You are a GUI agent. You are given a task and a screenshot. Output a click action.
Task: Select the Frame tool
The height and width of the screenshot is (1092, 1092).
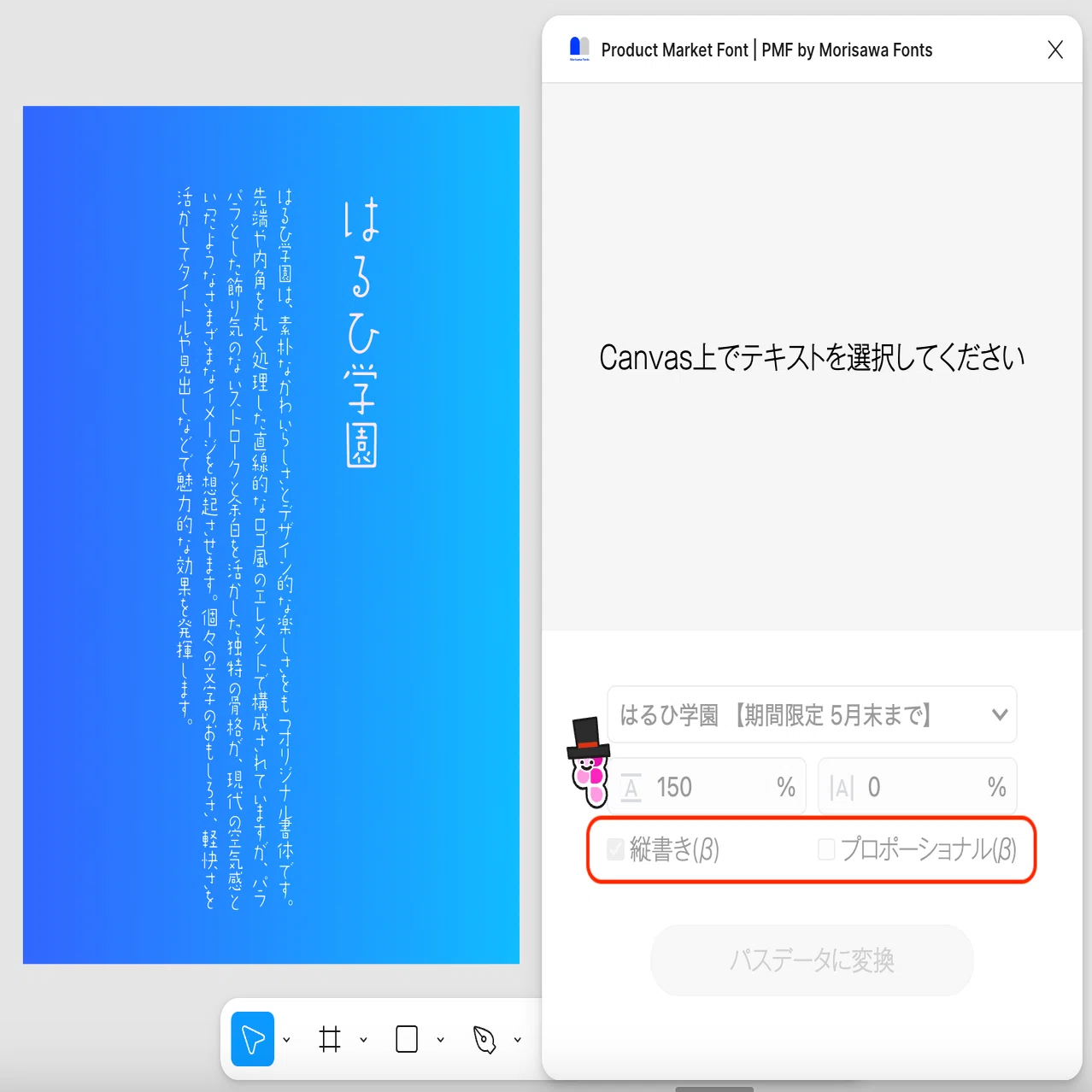(x=330, y=1039)
